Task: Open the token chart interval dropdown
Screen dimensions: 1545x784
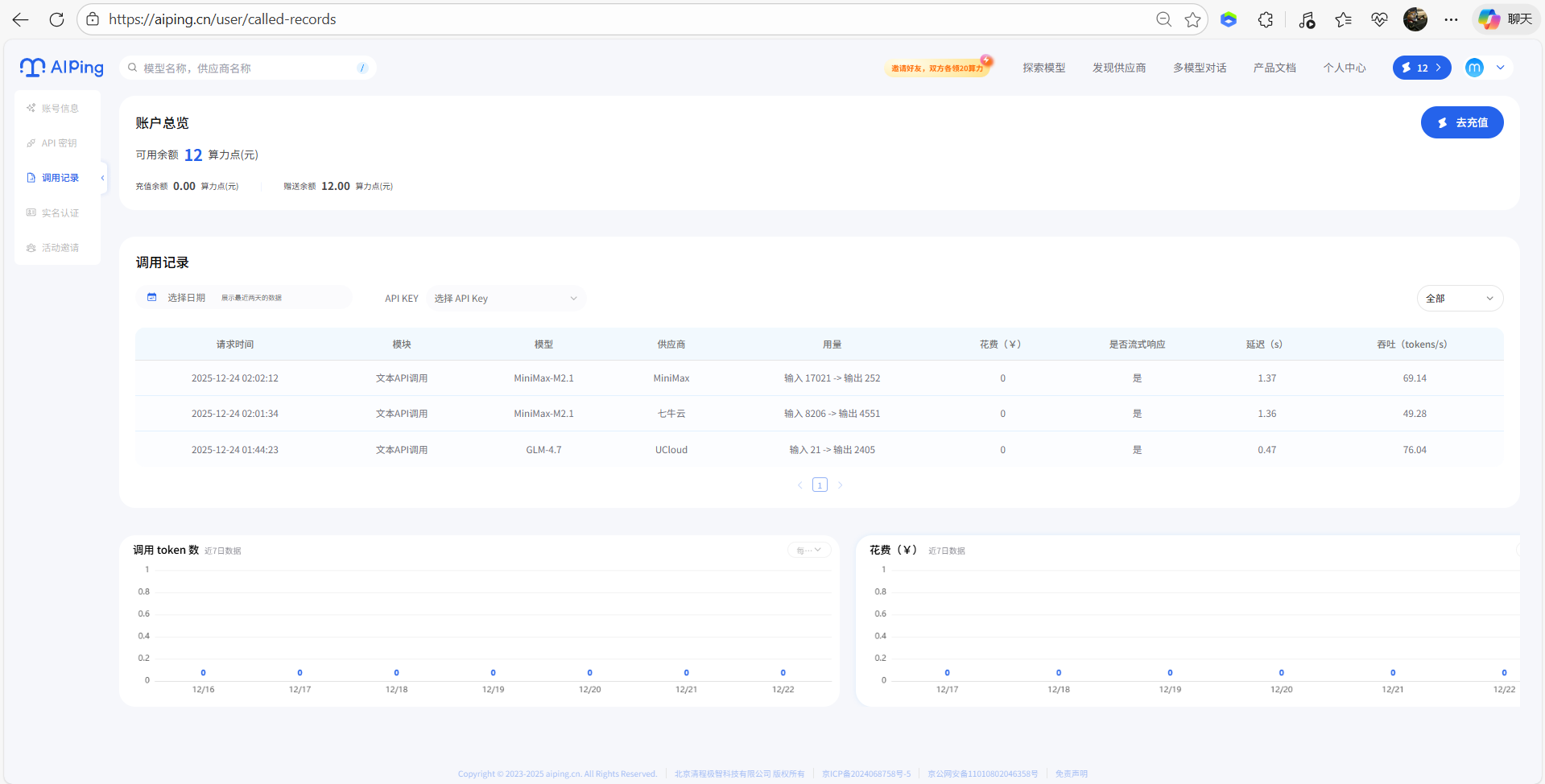Action: coord(809,551)
